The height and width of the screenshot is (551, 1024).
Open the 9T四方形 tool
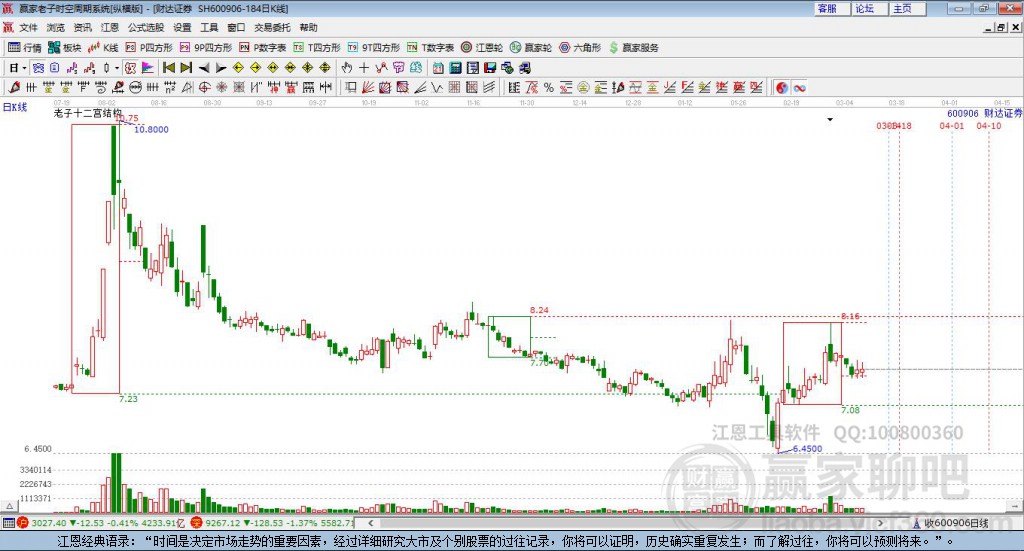tap(374, 48)
